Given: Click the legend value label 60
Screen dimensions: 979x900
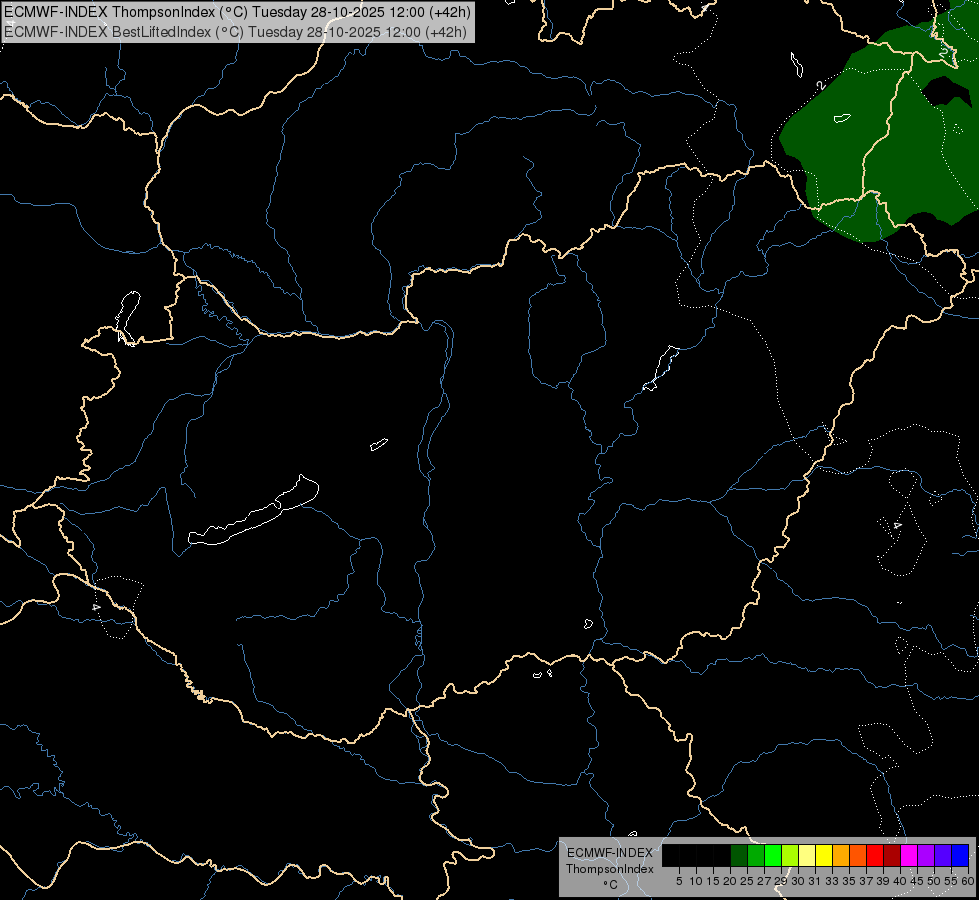Looking at the screenshot, I should (x=968, y=881).
